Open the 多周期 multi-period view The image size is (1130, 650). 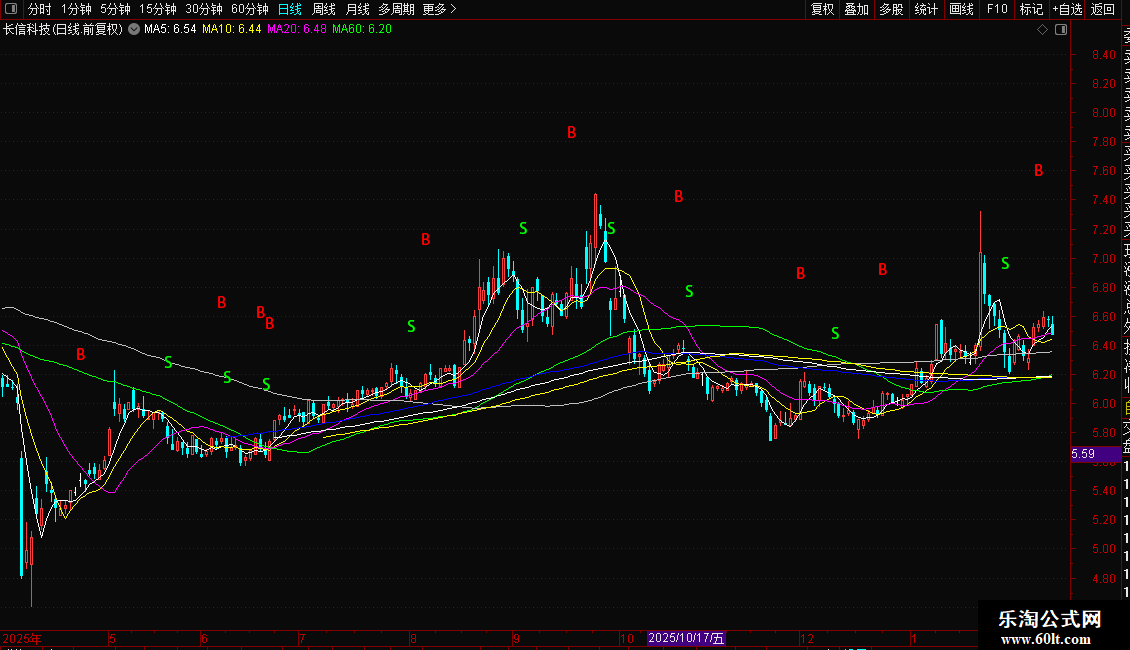396,9
